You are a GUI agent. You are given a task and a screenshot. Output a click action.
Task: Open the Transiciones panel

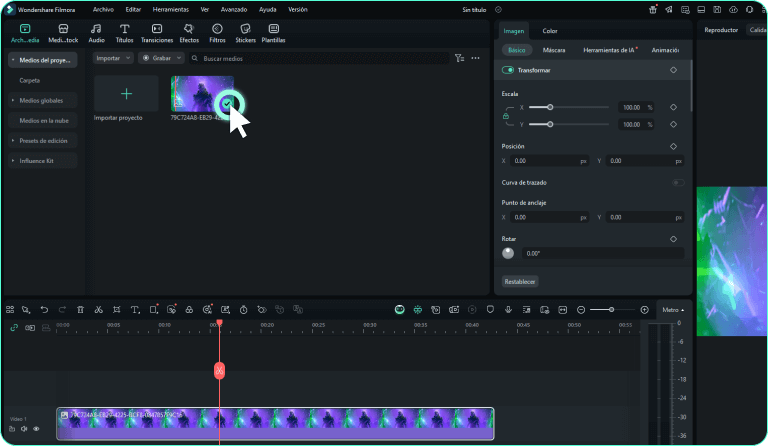[157, 33]
